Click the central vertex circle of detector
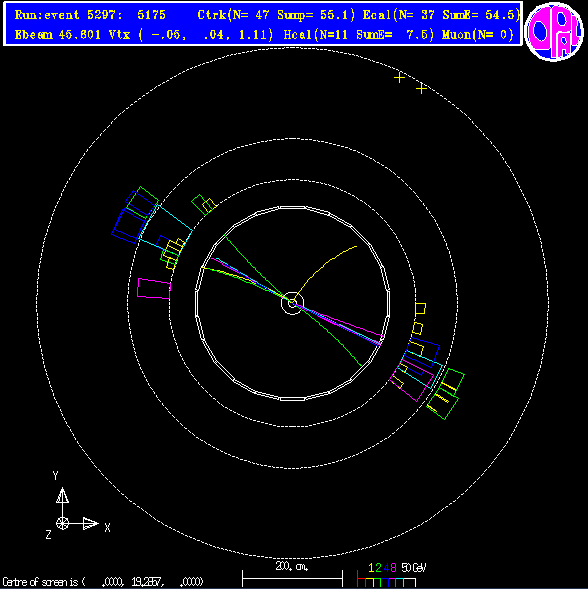The image size is (588, 589). [292, 303]
